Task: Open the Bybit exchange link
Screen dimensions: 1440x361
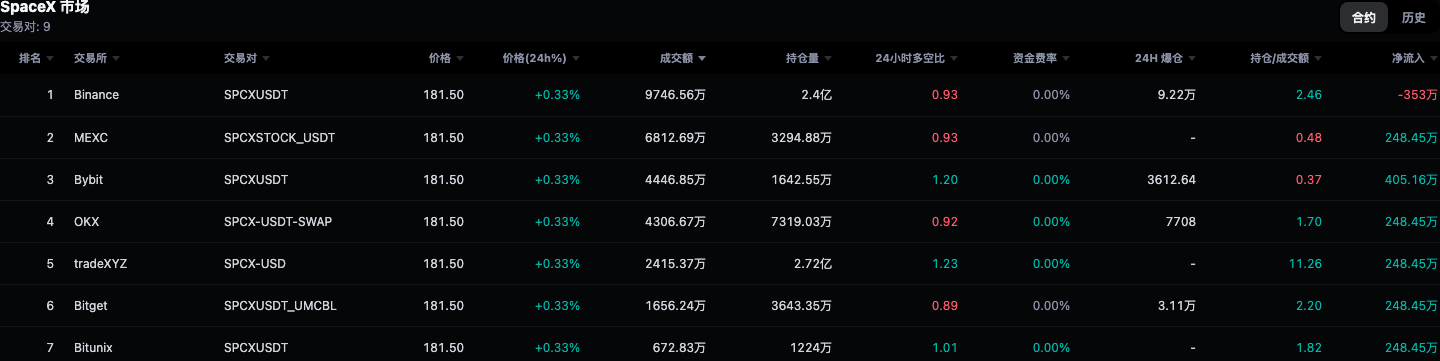Action: point(88,179)
